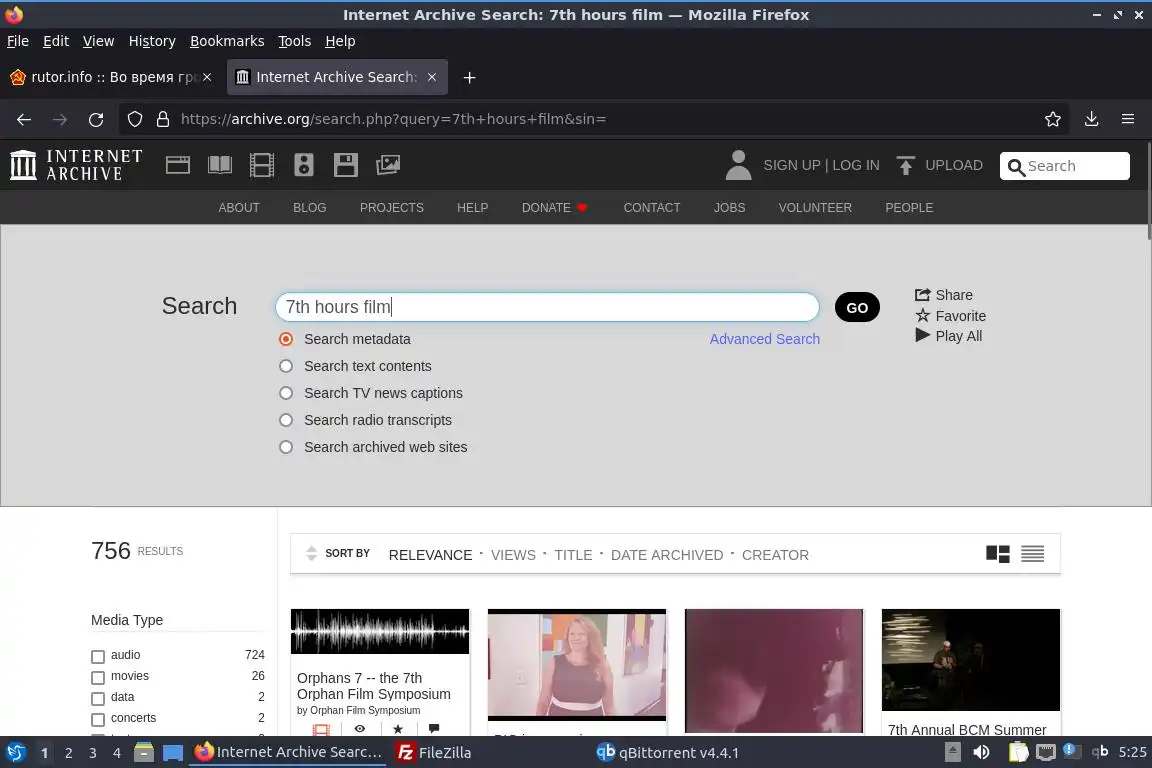1152x768 pixels.
Task: Open the Internet Archive home logo
Action: tap(76, 165)
